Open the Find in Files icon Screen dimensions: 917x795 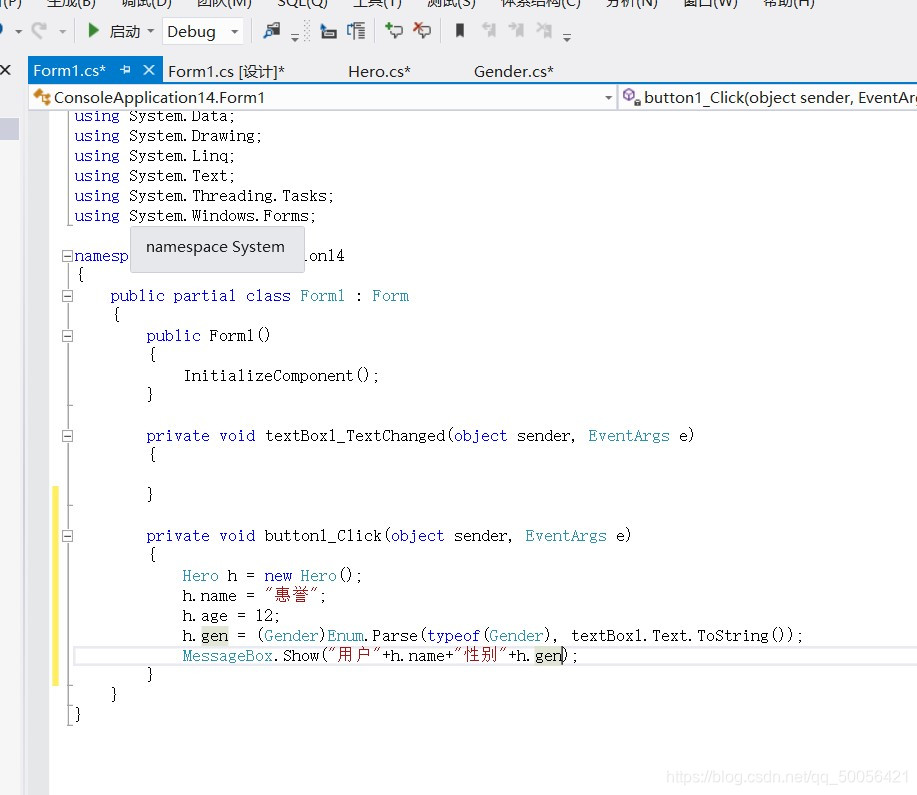click(x=272, y=30)
